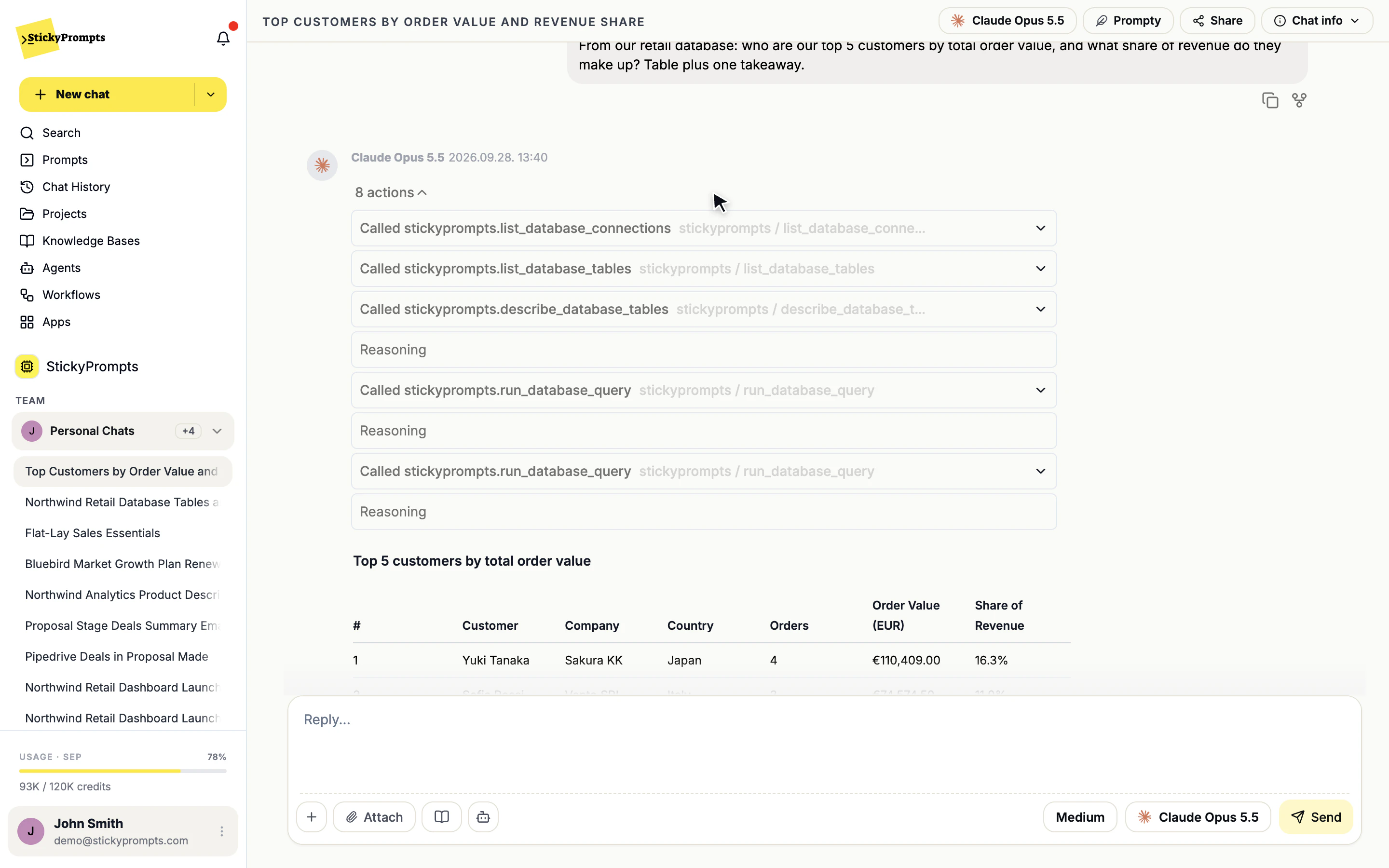Open the plus add button in reply bar
The height and width of the screenshot is (868, 1389).
click(x=312, y=816)
